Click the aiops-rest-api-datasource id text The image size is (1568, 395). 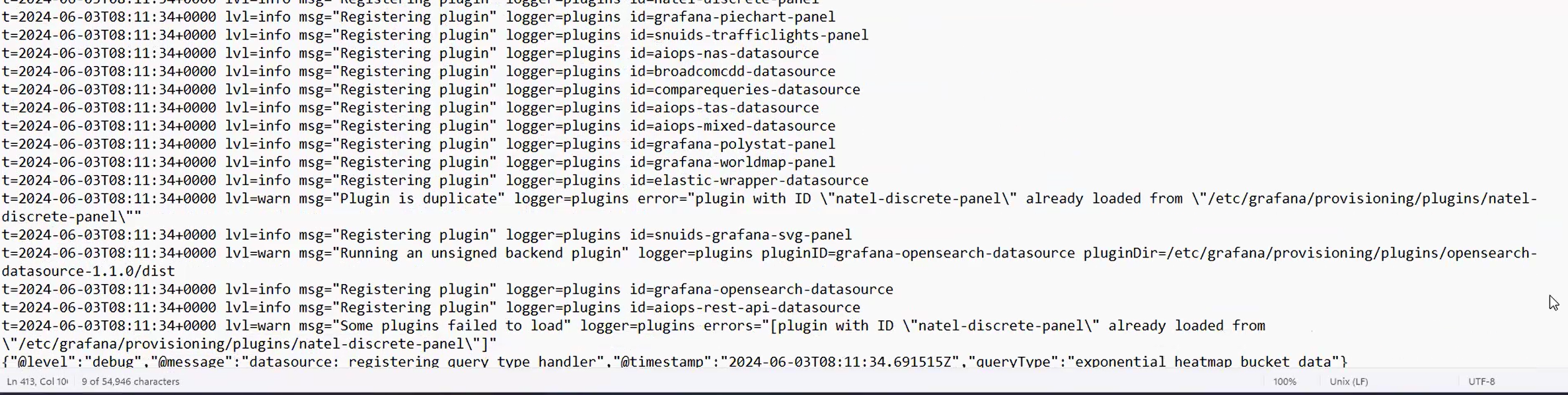(x=757, y=308)
